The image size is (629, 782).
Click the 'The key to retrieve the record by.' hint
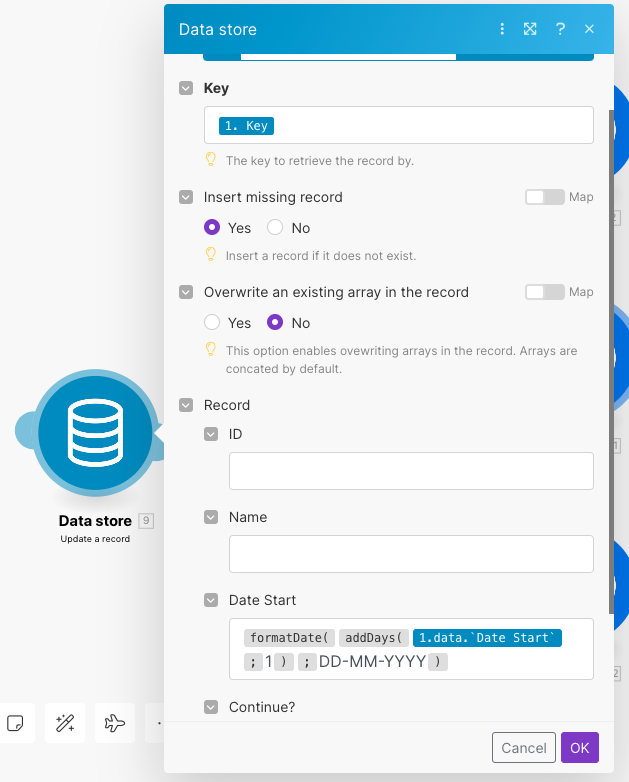coord(320,161)
